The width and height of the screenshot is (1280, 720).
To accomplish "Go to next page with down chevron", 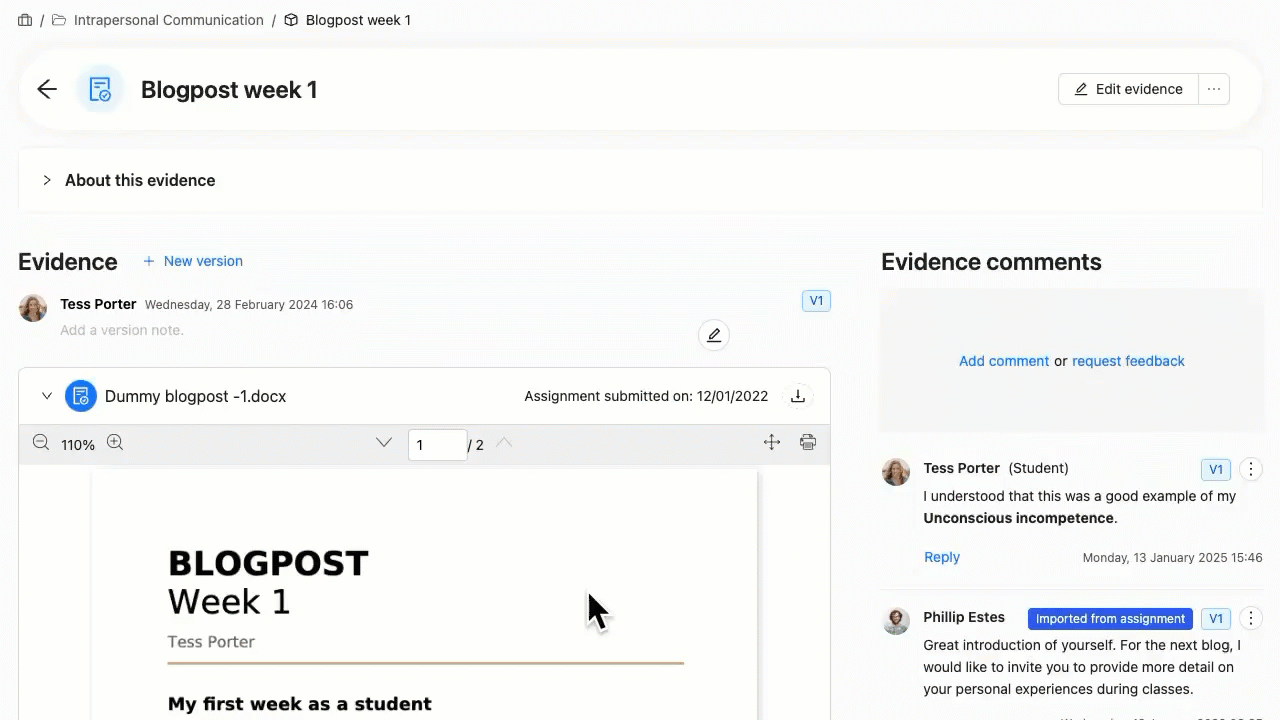I will coord(384,443).
